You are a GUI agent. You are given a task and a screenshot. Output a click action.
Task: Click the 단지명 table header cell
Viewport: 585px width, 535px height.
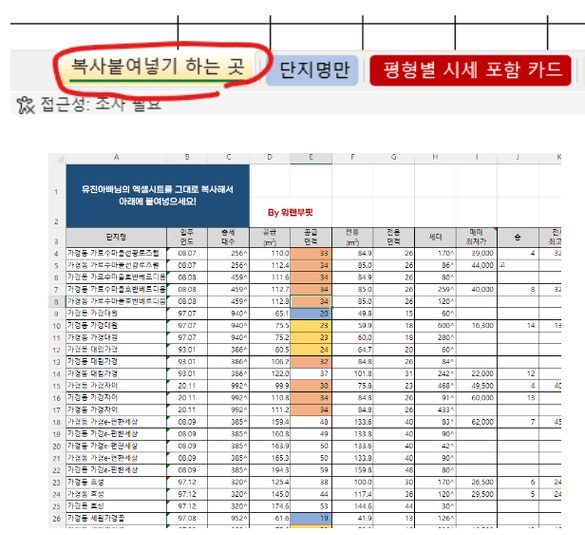click(116, 237)
